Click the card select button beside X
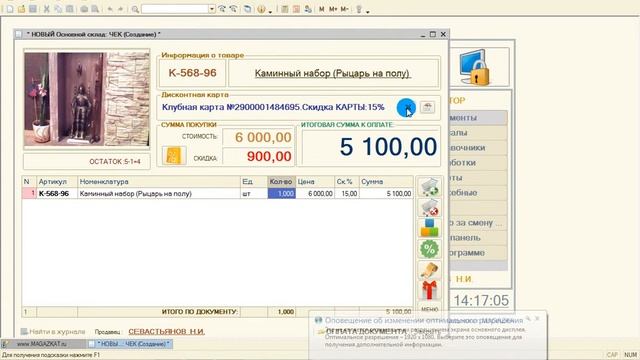Screen dimensions: 640x360 [427, 107]
